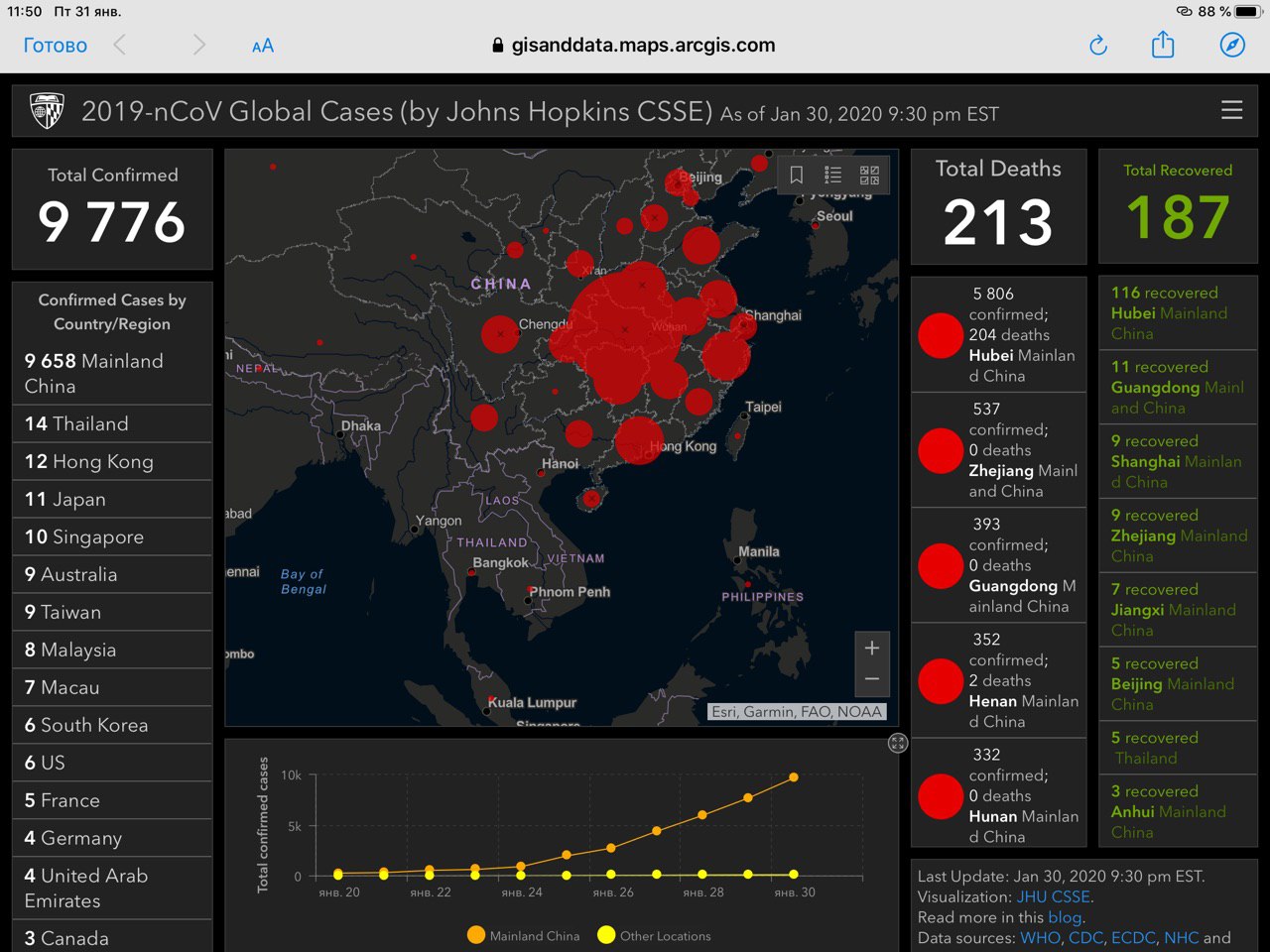
Task: Open the share sheet icon
Action: [1163, 45]
